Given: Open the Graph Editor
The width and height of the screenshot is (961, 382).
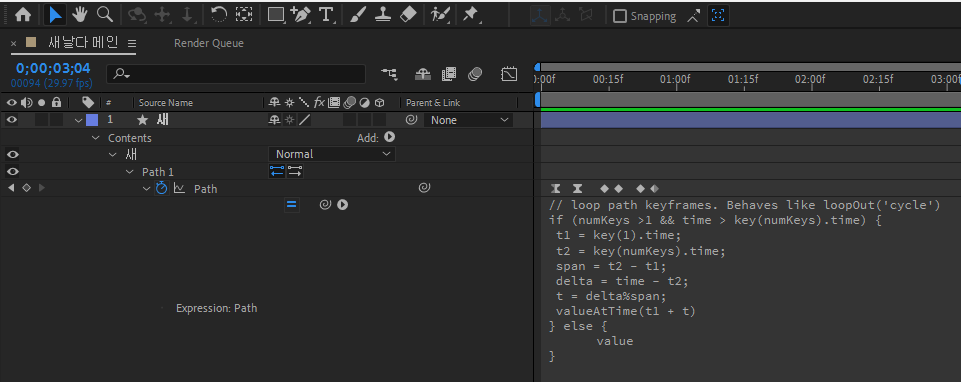Looking at the screenshot, I should (509, 74).
